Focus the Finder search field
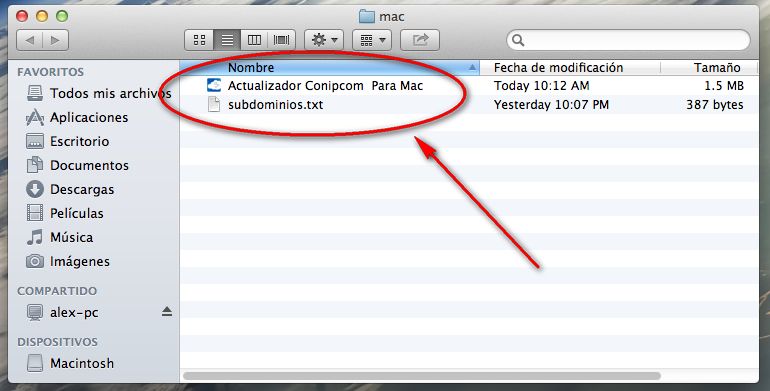This screenshot has width=770, height=391. (628, 40)
